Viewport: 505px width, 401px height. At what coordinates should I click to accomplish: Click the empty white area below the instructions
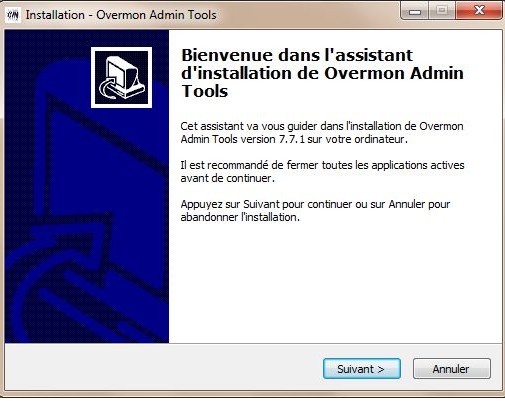335,283
